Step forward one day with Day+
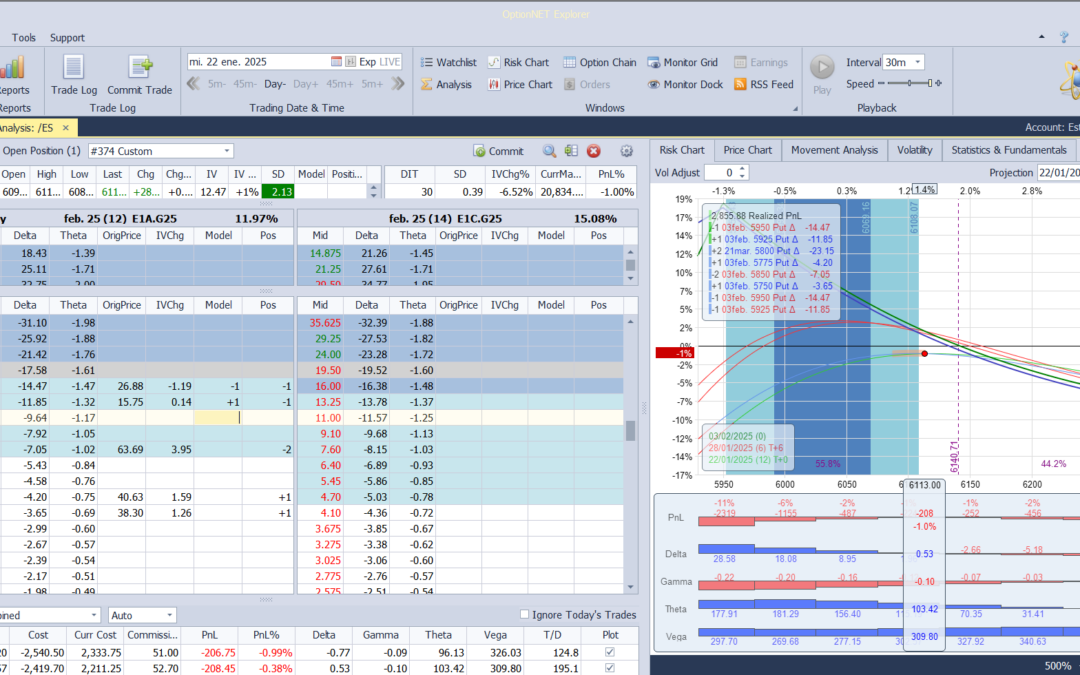1080x675 pixels. tap(306, 84)
